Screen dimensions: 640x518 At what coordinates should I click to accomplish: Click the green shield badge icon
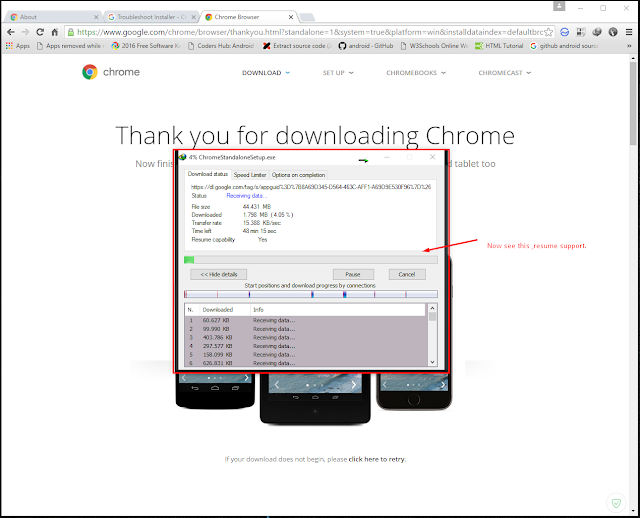(x=616, y=503)
